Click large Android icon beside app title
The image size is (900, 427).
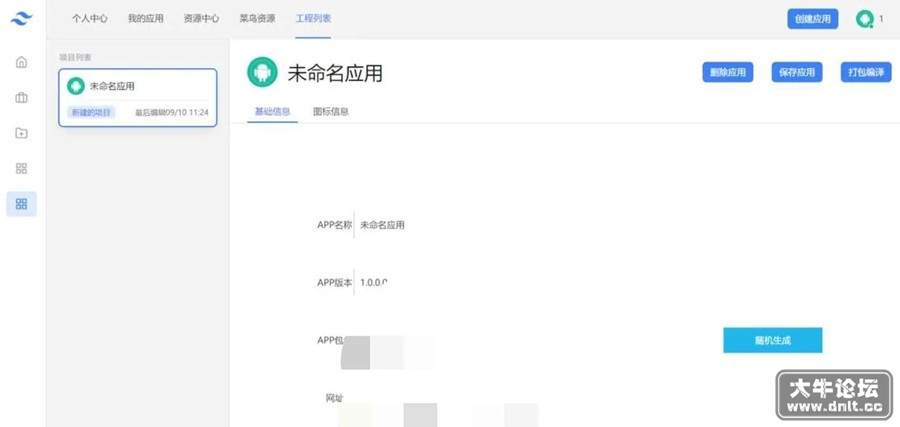coord(262,72)
